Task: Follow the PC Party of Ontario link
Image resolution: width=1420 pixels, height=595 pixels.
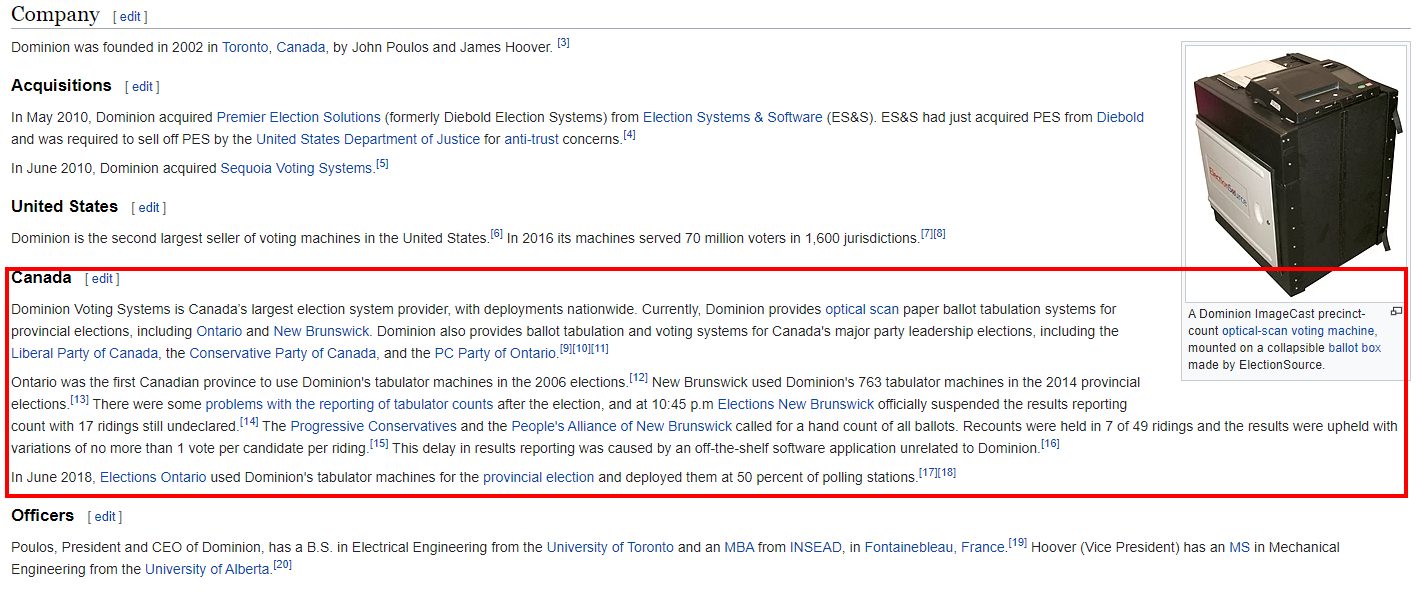Action: (495, 353)
